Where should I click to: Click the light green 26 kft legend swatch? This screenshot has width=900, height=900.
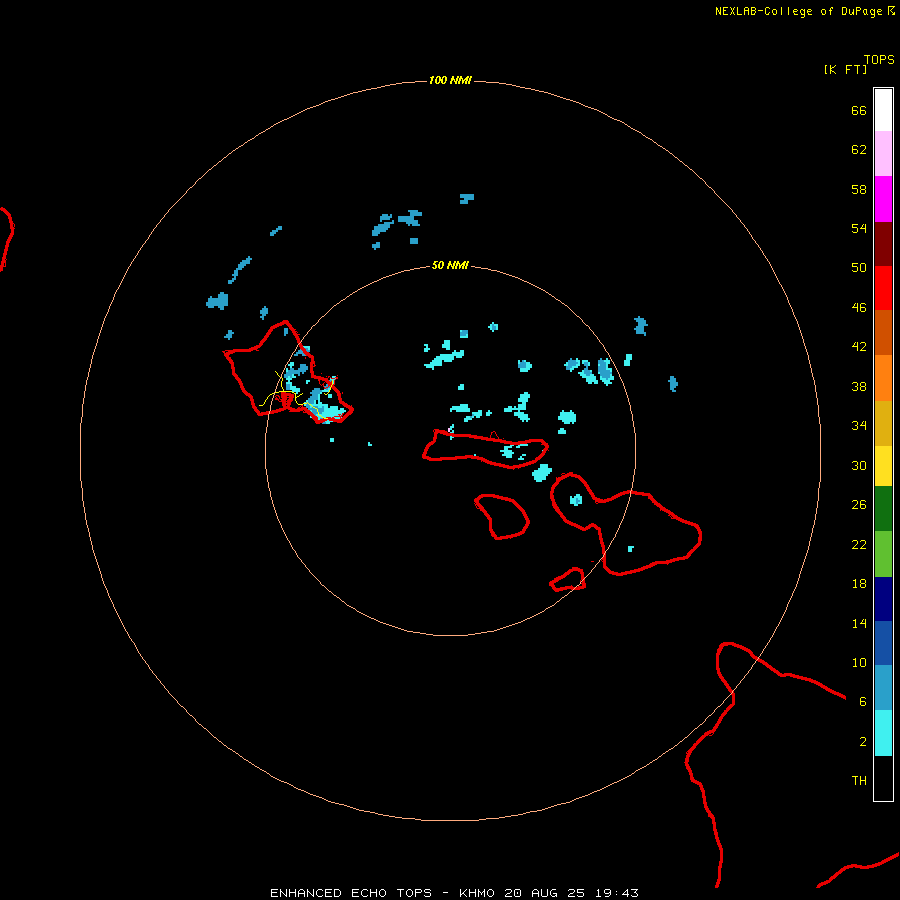coord(883,554)
